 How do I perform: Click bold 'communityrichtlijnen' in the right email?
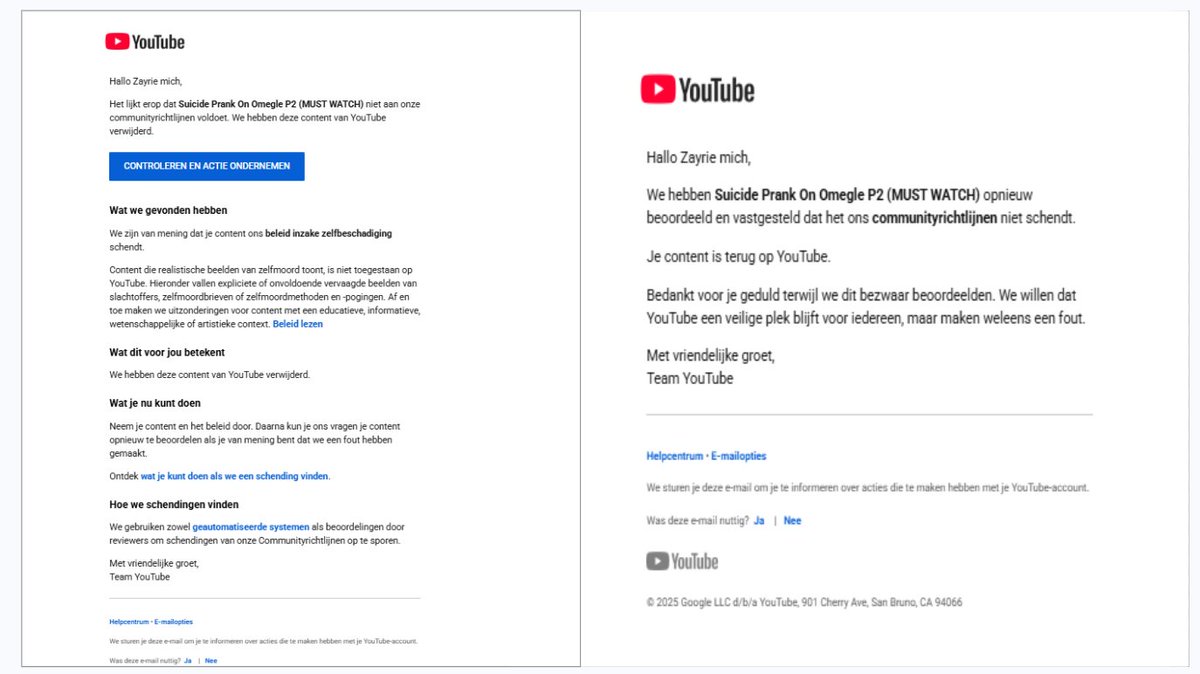tap(934, 217)
